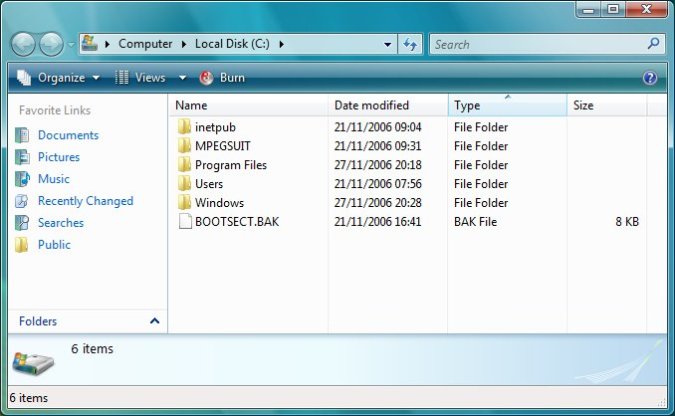The width and height of the screenshot is (675, 416).
Task: Expand the arrow between Computer and Local Disk
Action: (184, 44)
